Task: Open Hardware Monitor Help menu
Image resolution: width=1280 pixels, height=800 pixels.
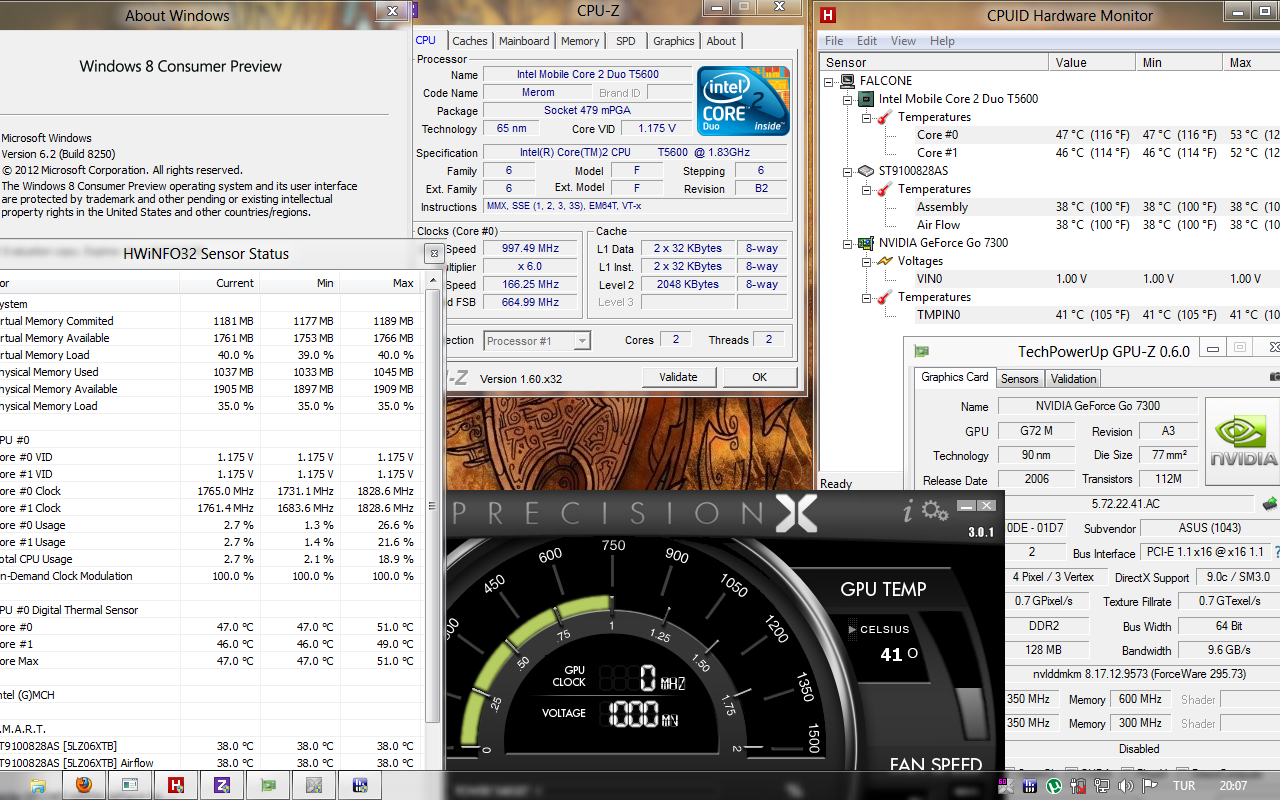Action: pyautogui.click(x=942, y=41)
